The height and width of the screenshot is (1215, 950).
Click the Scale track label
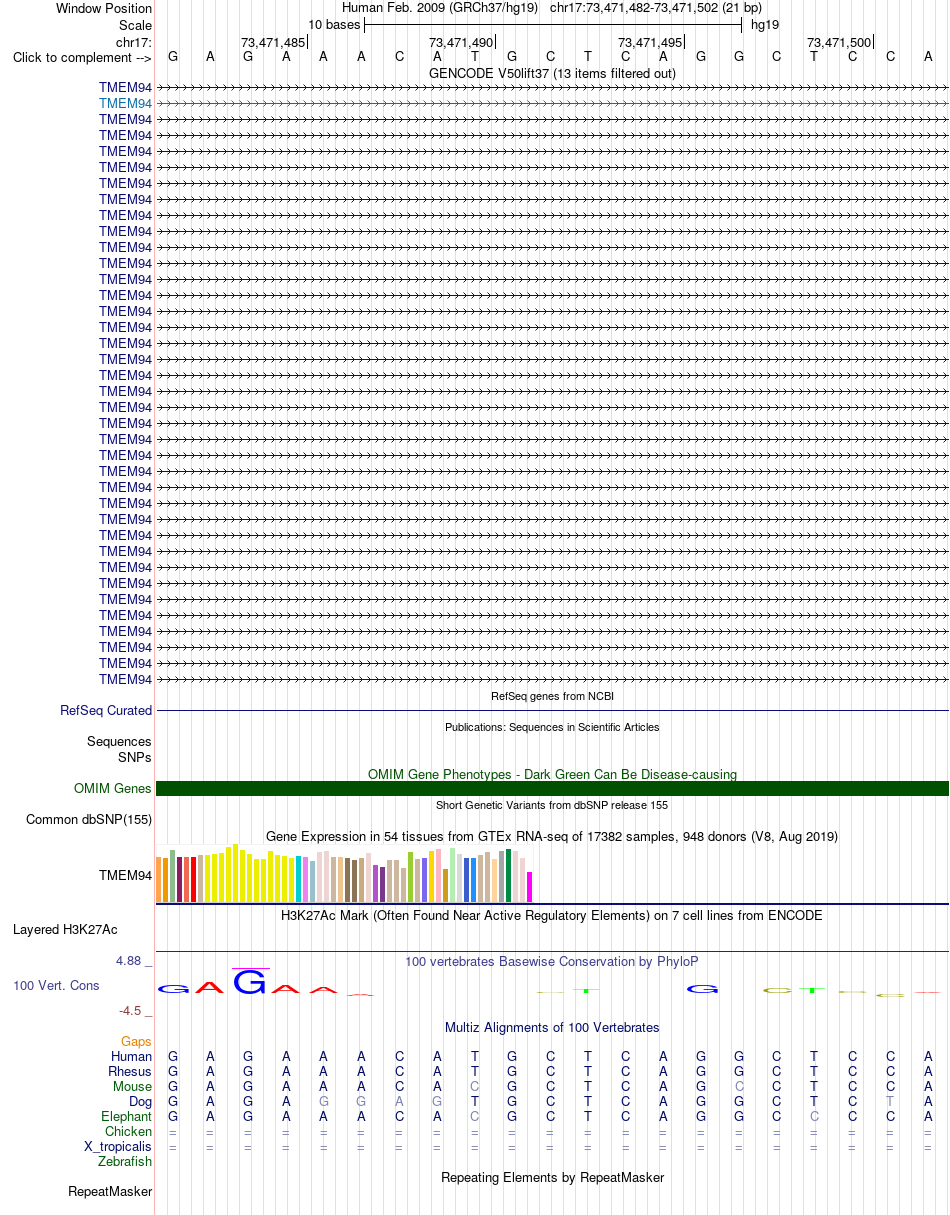coord(135,25)
